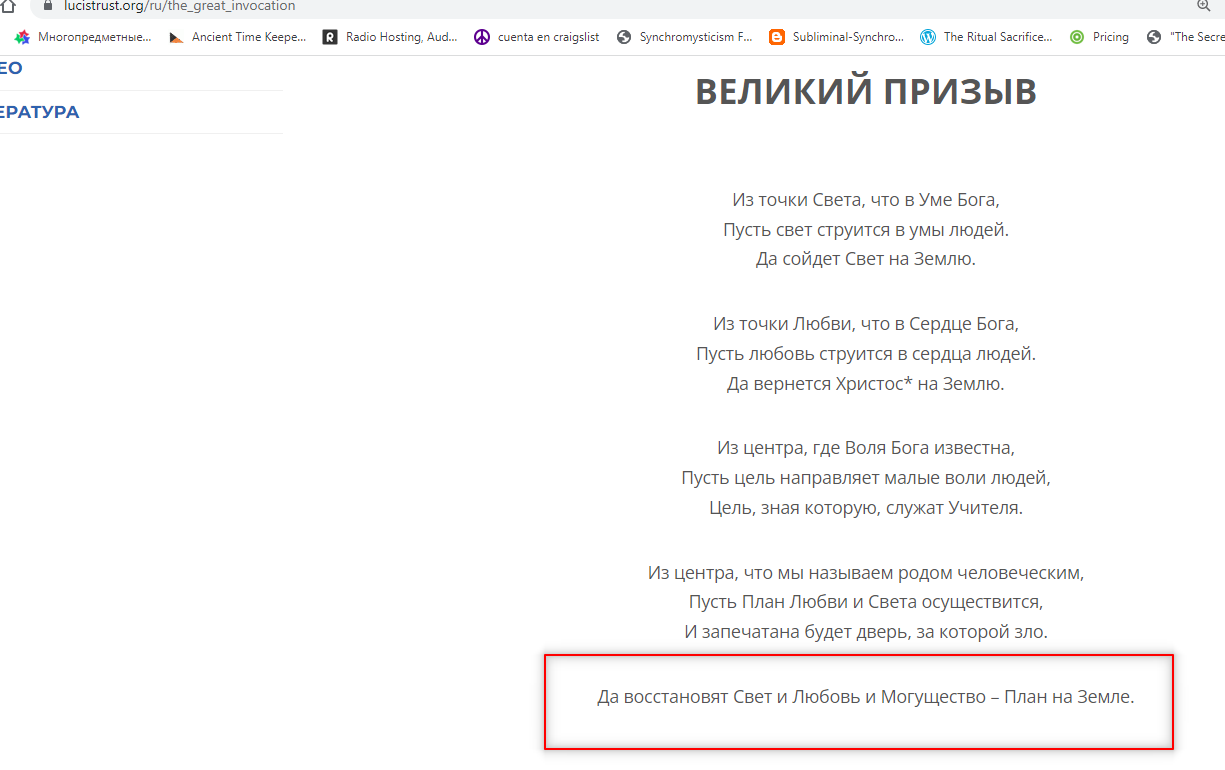
Task: Open The Ritual Sacrifice... bookmark
Action: (x=987, y=37)
